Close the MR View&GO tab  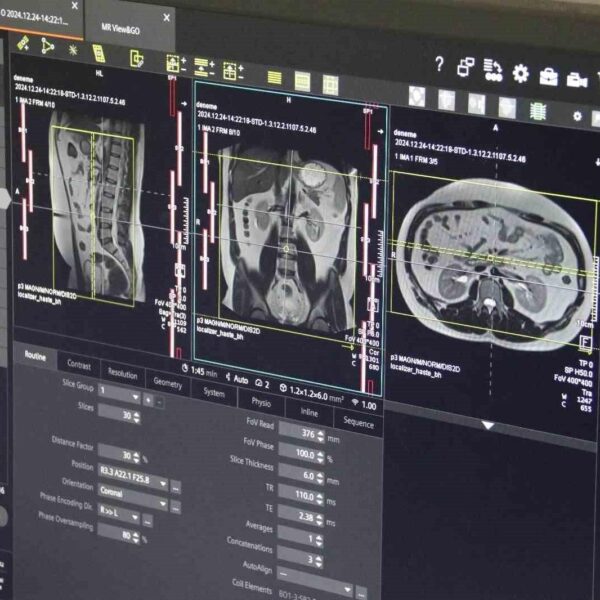[166, 17]
